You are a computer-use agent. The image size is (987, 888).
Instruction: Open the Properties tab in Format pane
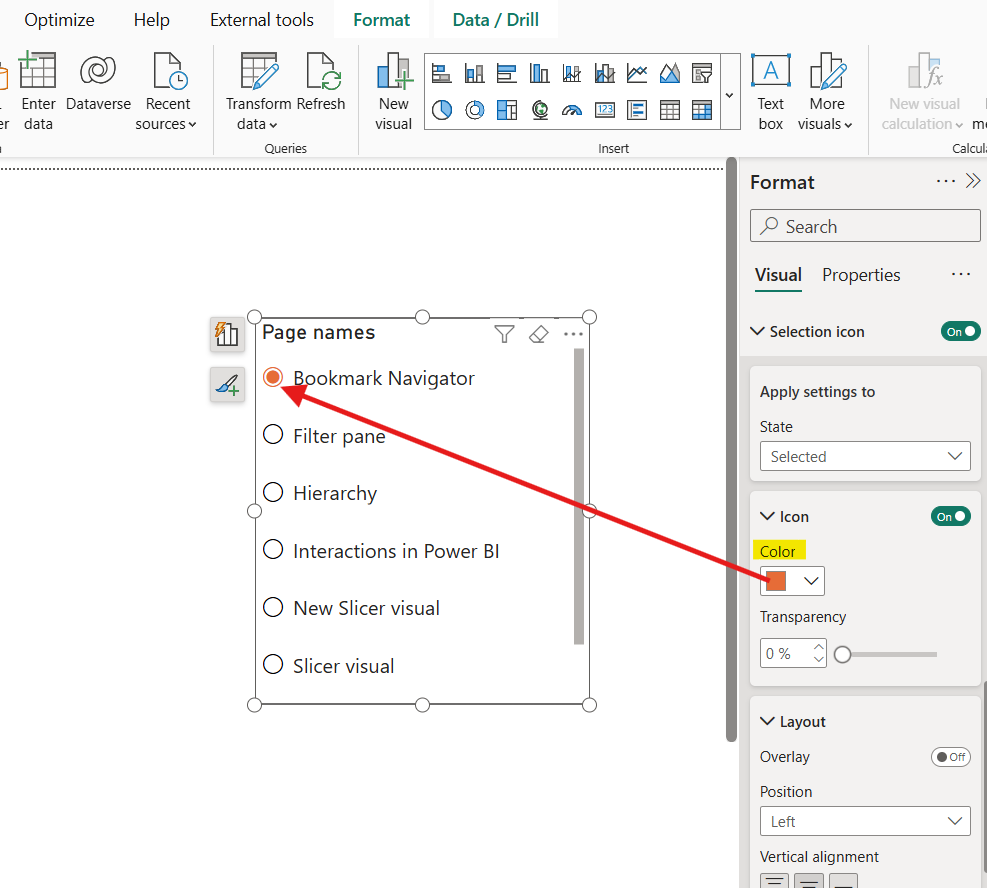[861, 275]
